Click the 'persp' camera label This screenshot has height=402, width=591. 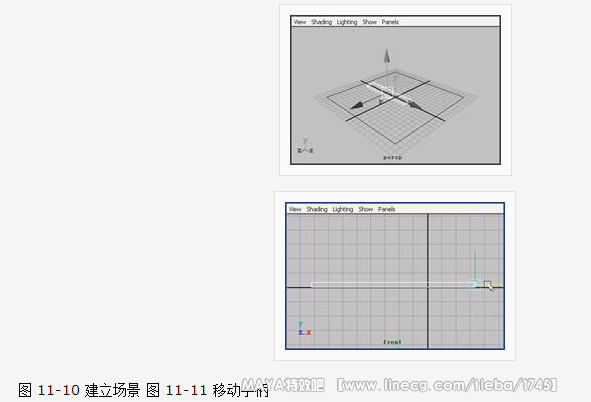[392, 157]
